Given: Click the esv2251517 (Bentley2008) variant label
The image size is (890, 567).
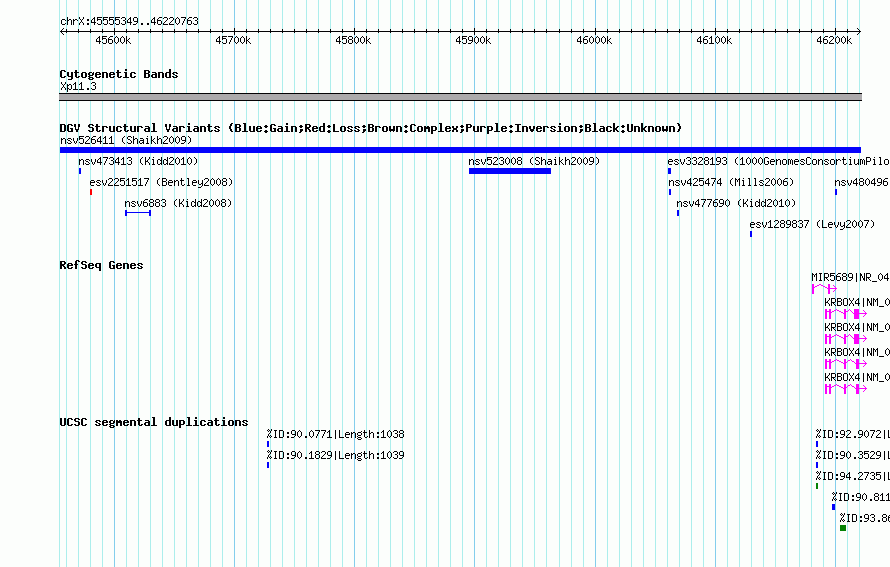Looking at the screenshot, I should pos(161,182).
